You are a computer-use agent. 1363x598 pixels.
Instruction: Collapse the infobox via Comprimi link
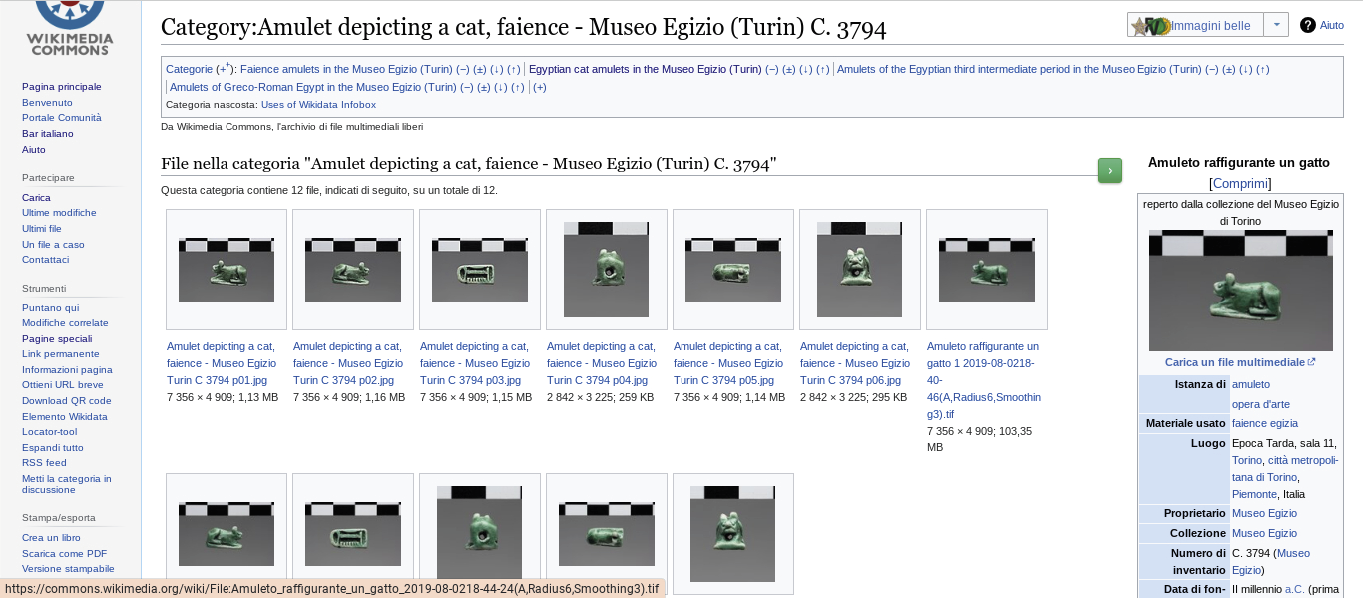click(x=1240, y=183)
